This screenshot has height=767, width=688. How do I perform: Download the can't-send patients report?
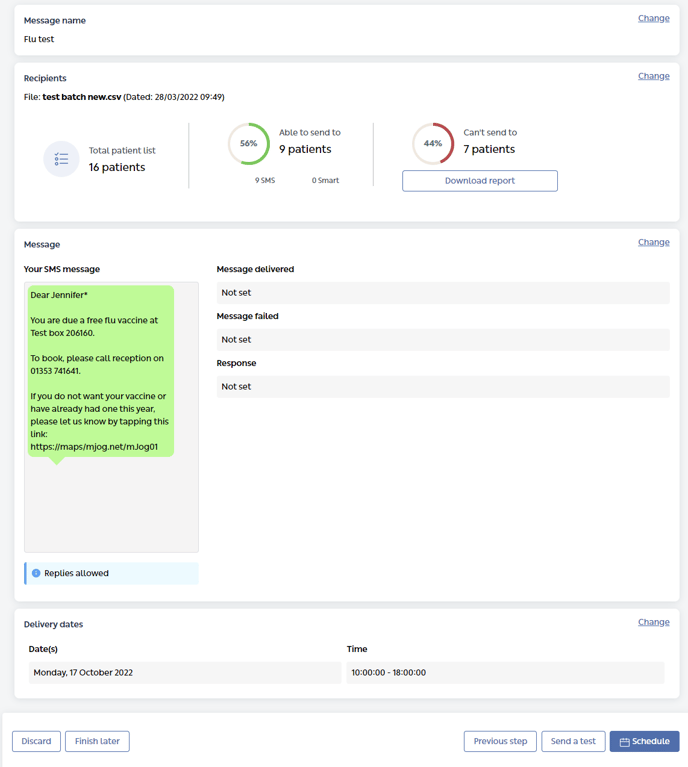point(479,181)
